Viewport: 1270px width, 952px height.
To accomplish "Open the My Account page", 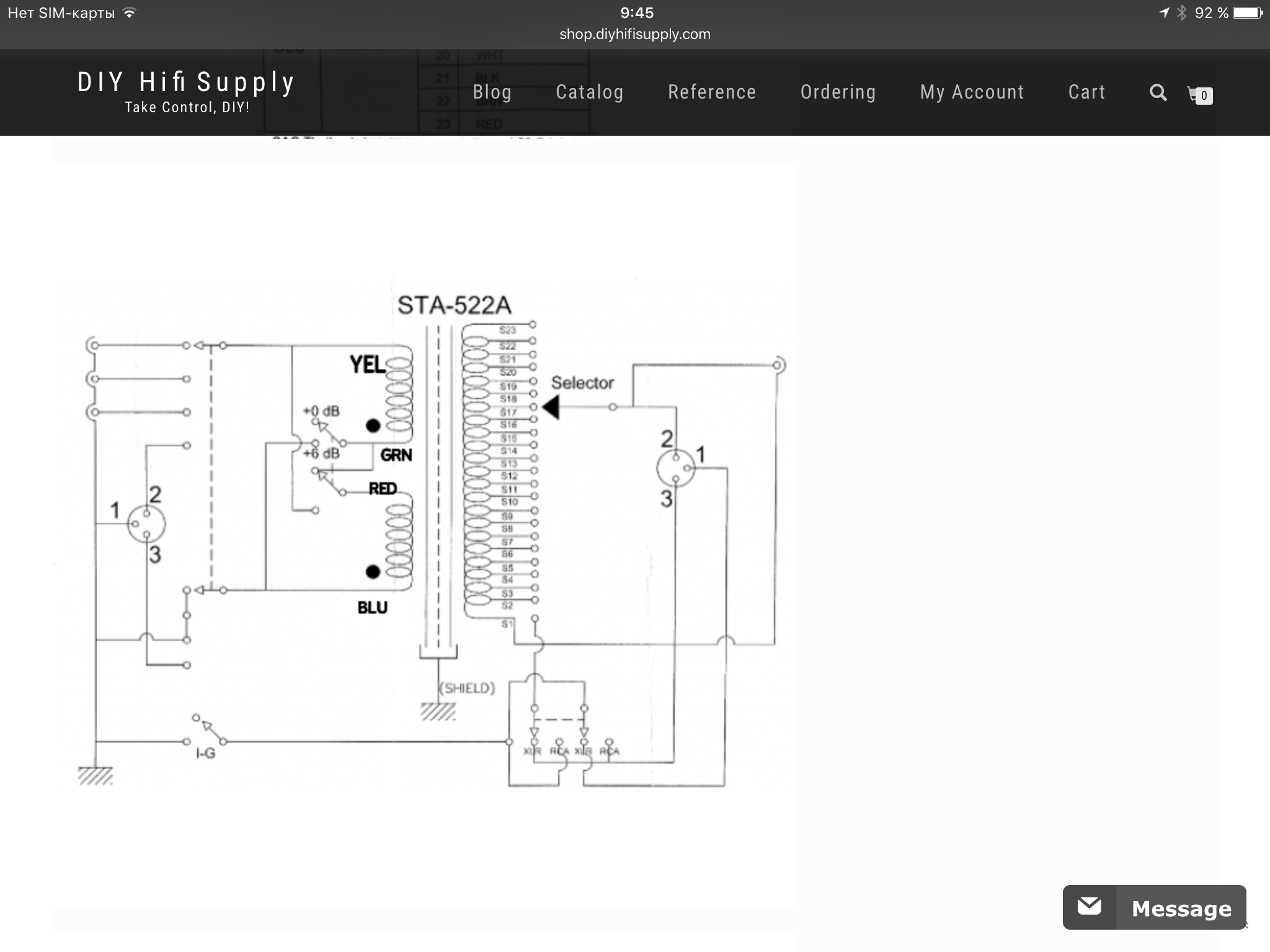I will pos(972,92).
